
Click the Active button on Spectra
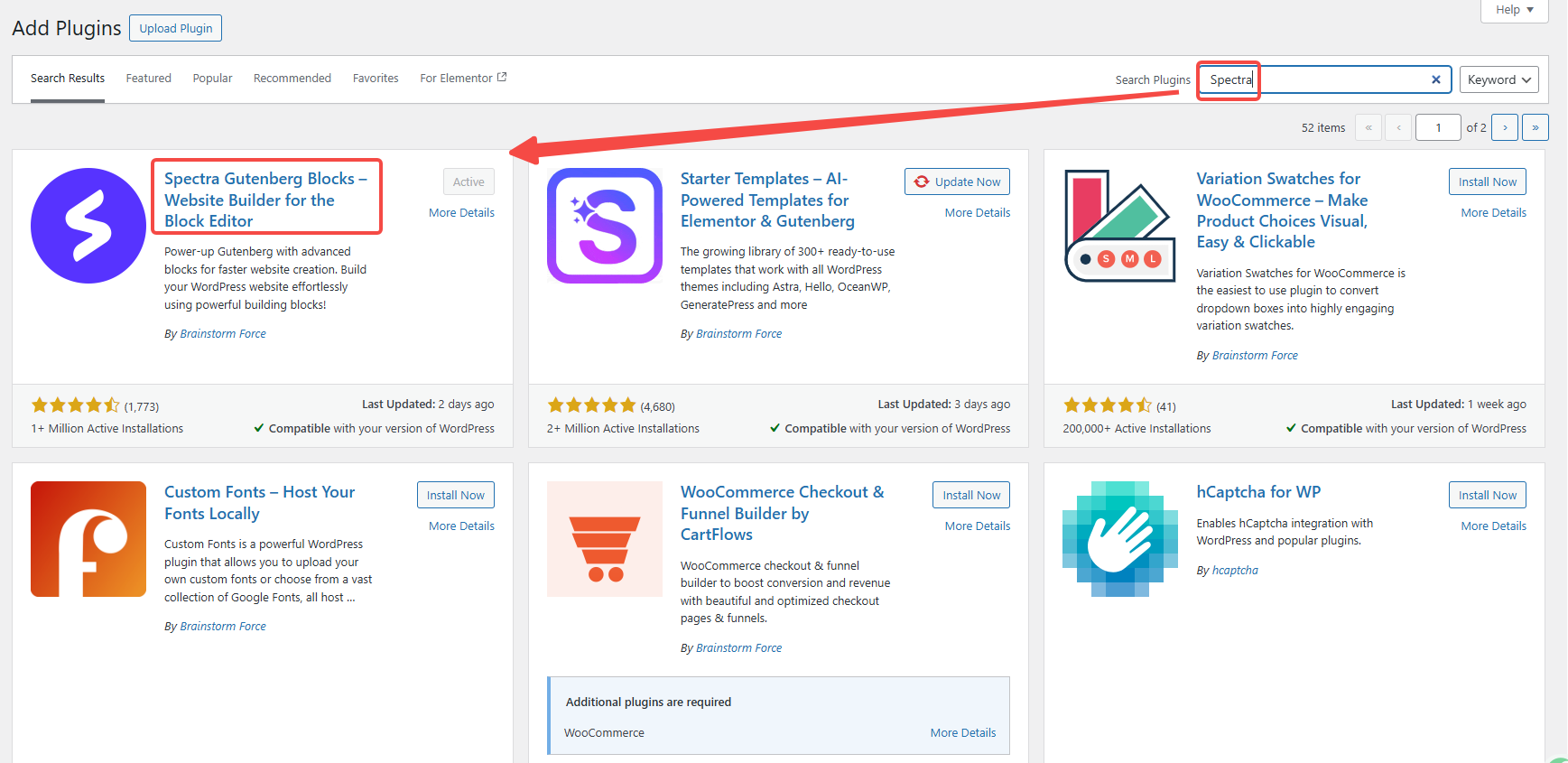click(469, 181)
